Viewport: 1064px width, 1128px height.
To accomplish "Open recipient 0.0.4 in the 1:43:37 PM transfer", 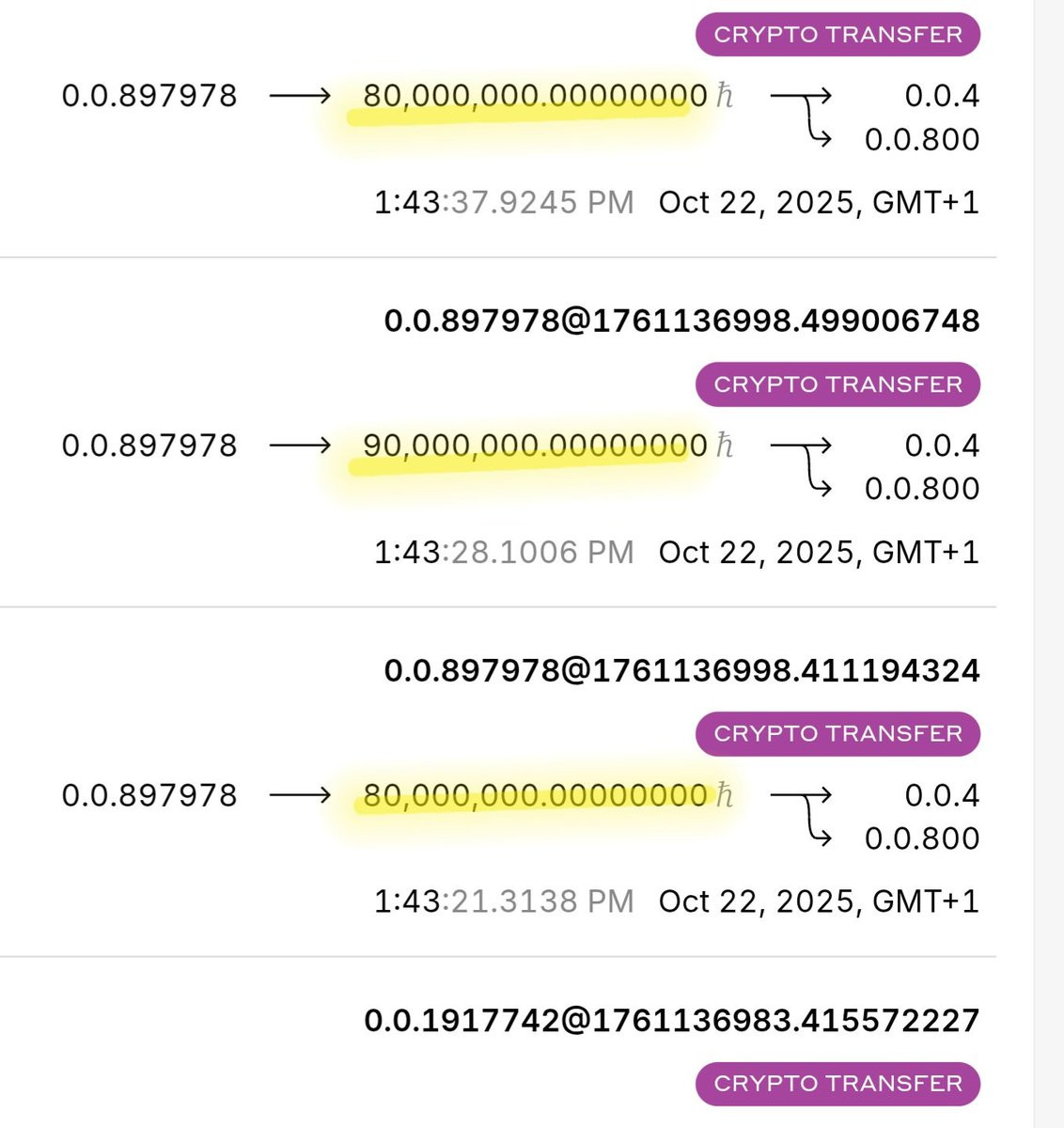I will [942, 96].
